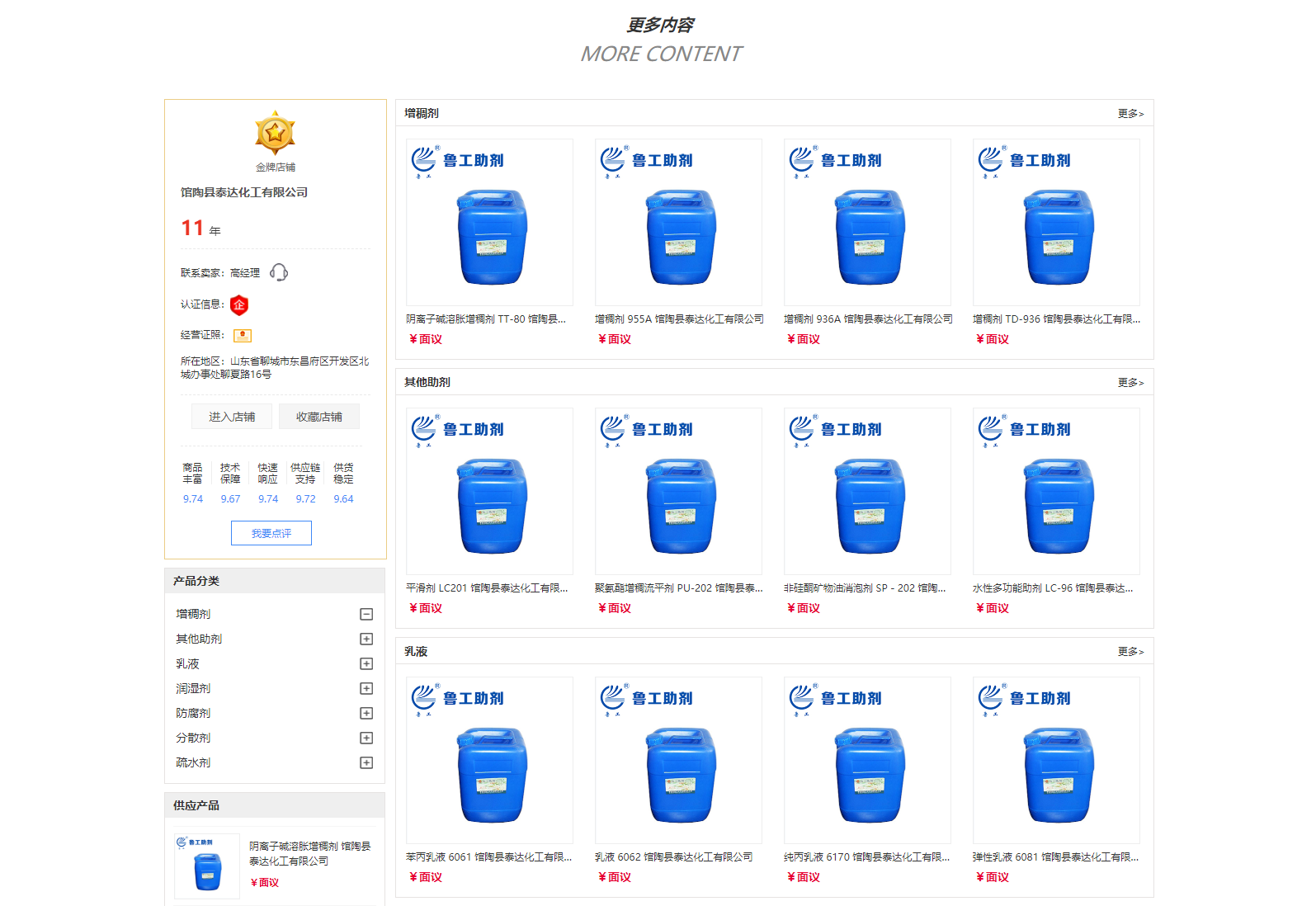Expand the 疏水剂 category
Viewport: 1316px width, 906px height.
point(366,762)
